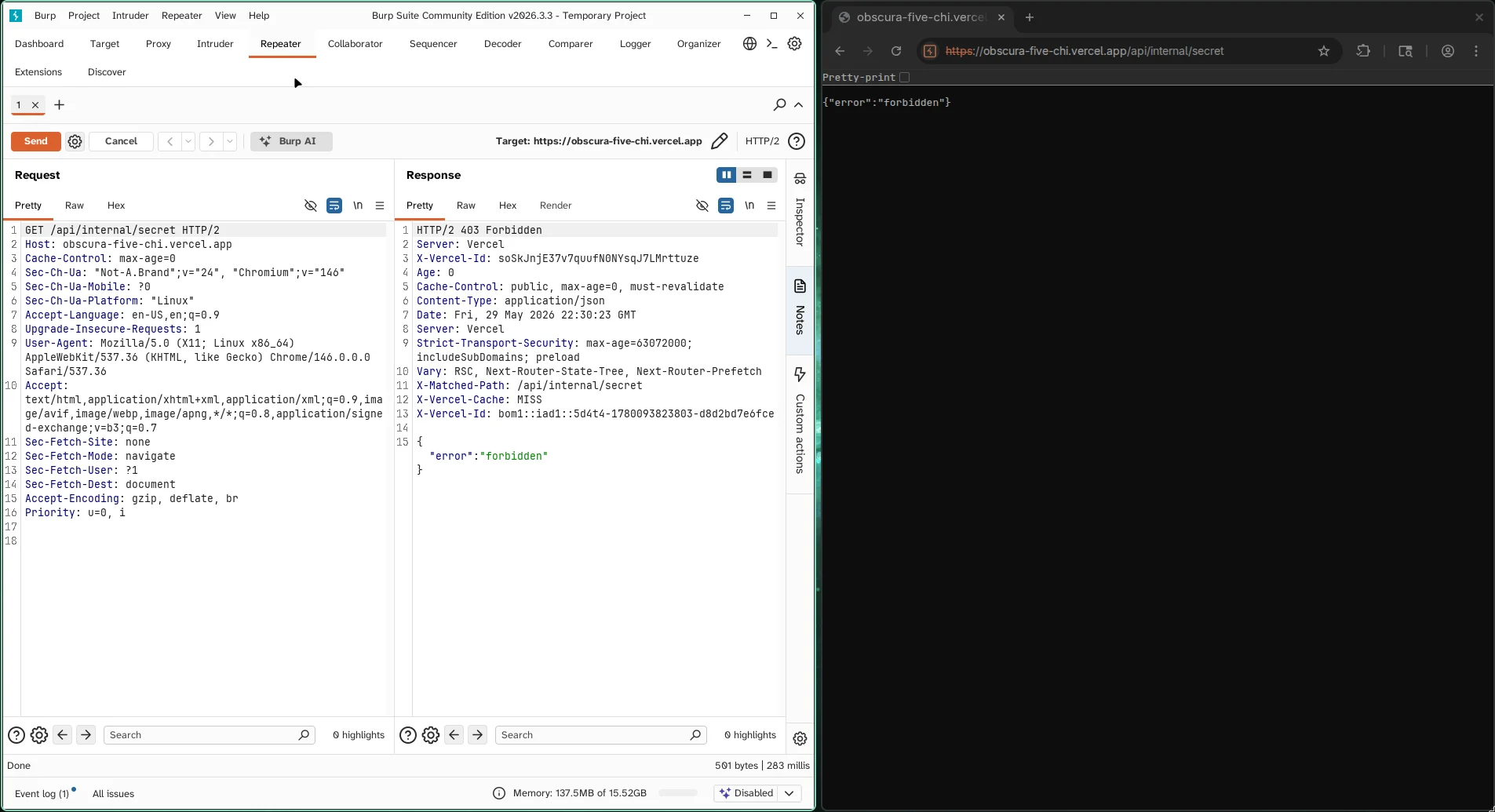Send the request
The width and height of the screenshot is (1495, 812).
point(36,141)
